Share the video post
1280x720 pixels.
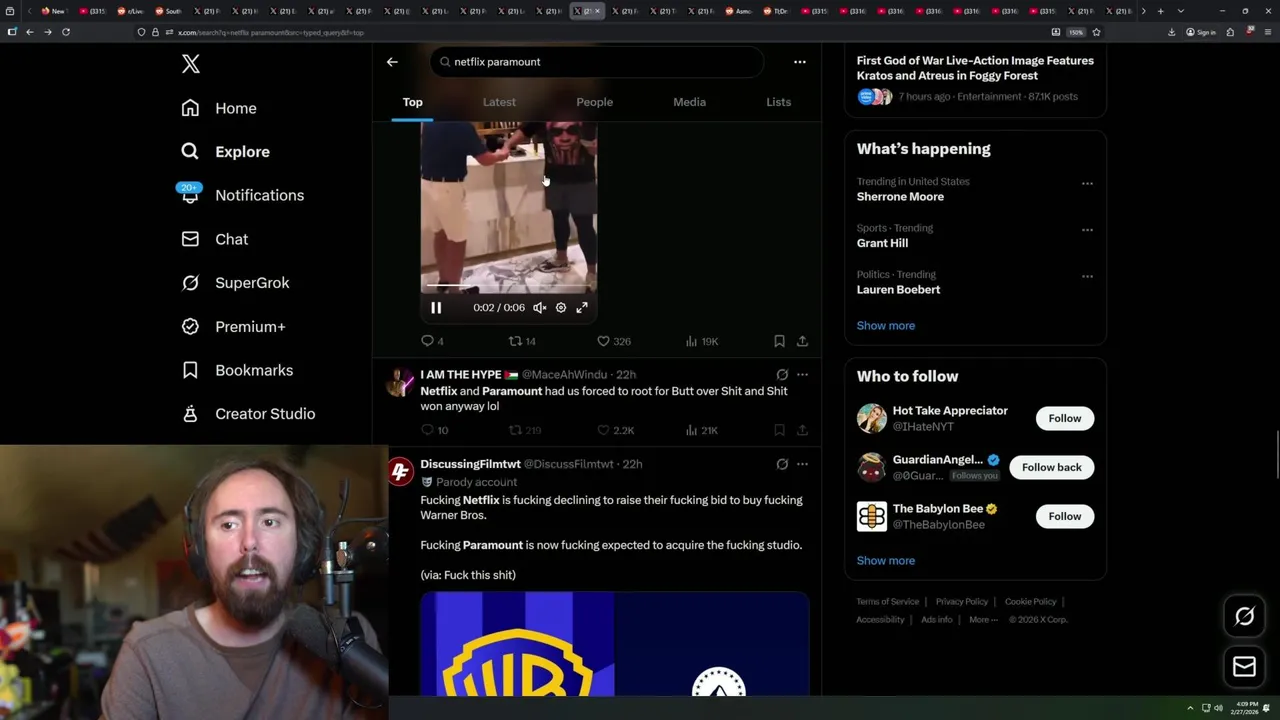tap(802, 341)
